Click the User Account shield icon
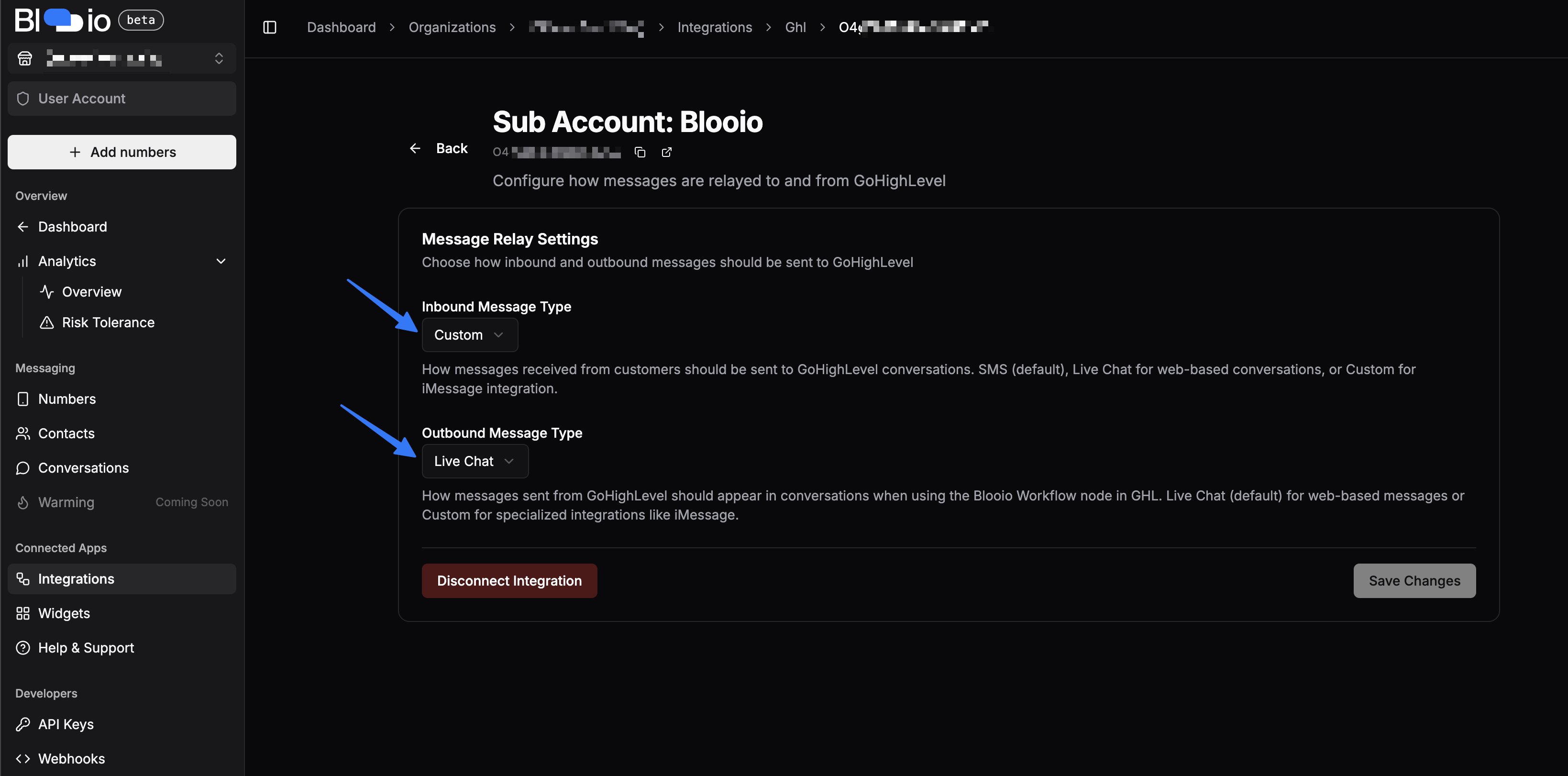The image size is (1568, 776). (23, 99)
